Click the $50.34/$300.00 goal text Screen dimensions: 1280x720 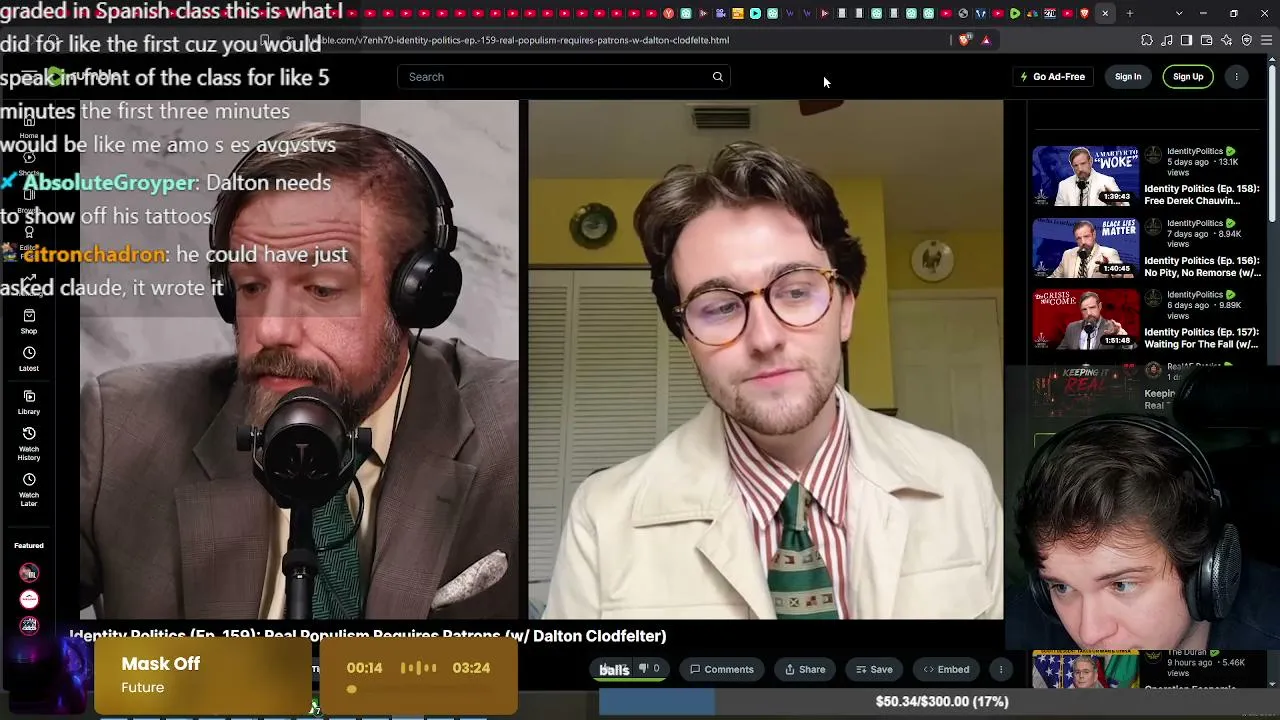(942, 702)
